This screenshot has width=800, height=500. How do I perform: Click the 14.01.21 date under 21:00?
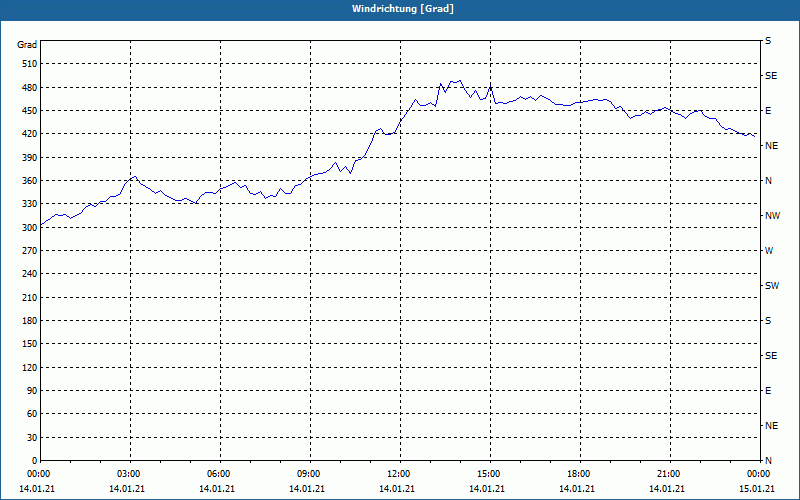tap(667, 489)
